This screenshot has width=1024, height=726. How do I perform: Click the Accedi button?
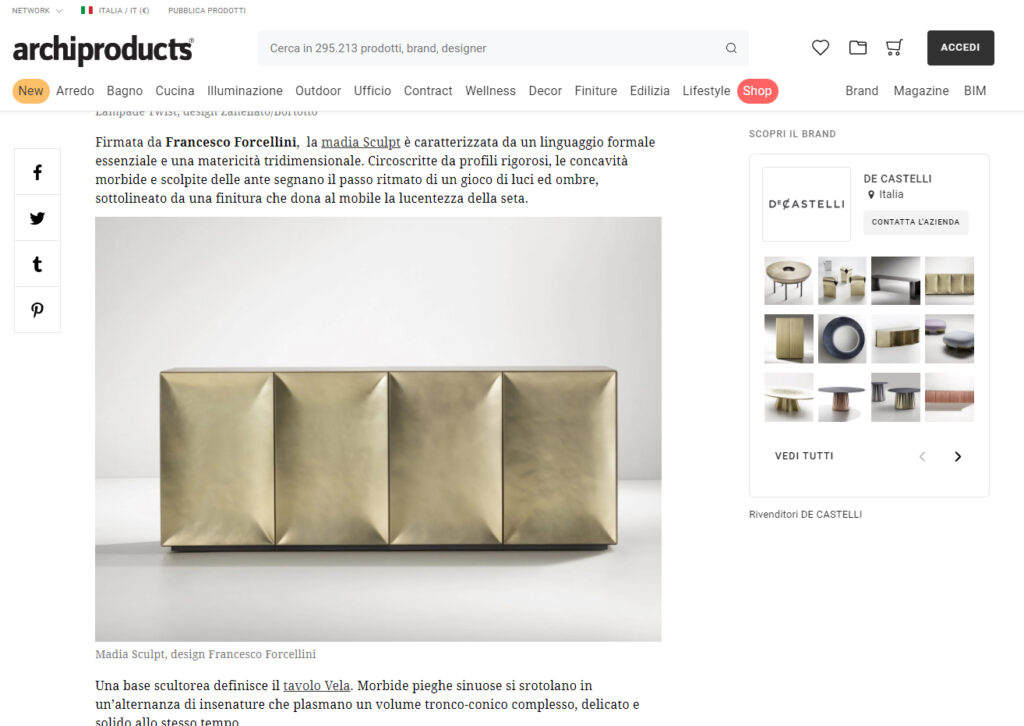pos(960,48)
